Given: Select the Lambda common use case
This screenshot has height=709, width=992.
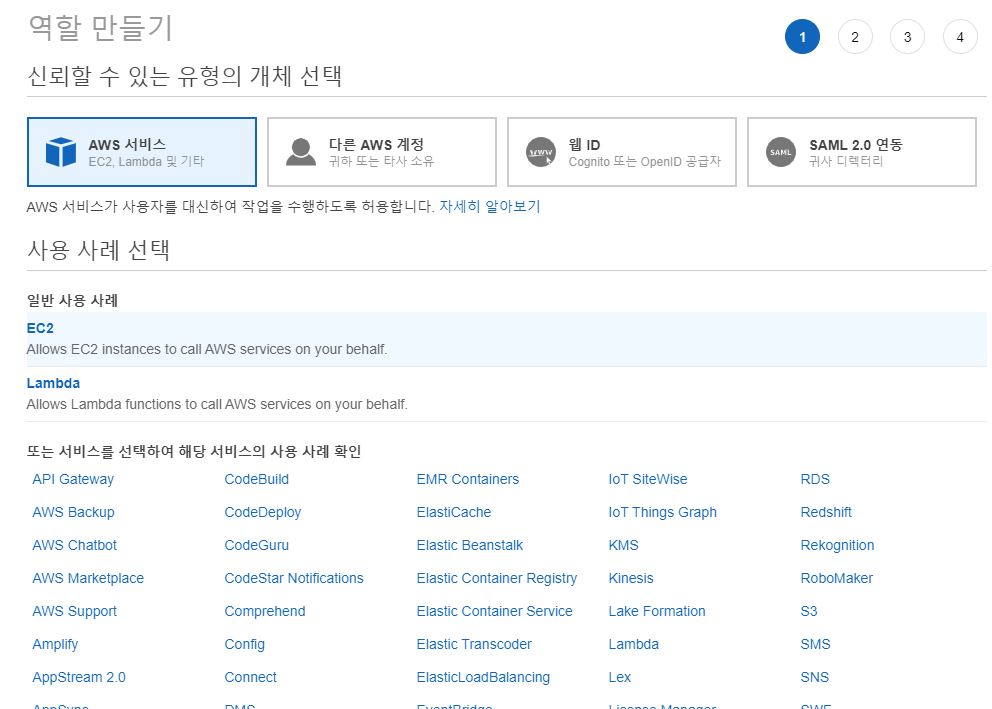Looking at the screenshot, I should pyautogui.click(x=506, y=394).
